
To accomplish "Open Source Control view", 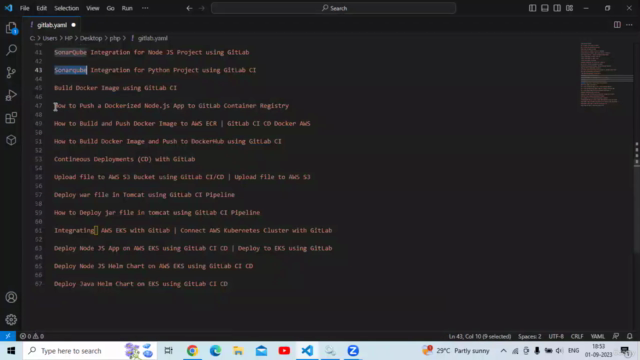I will click(11, 73).
